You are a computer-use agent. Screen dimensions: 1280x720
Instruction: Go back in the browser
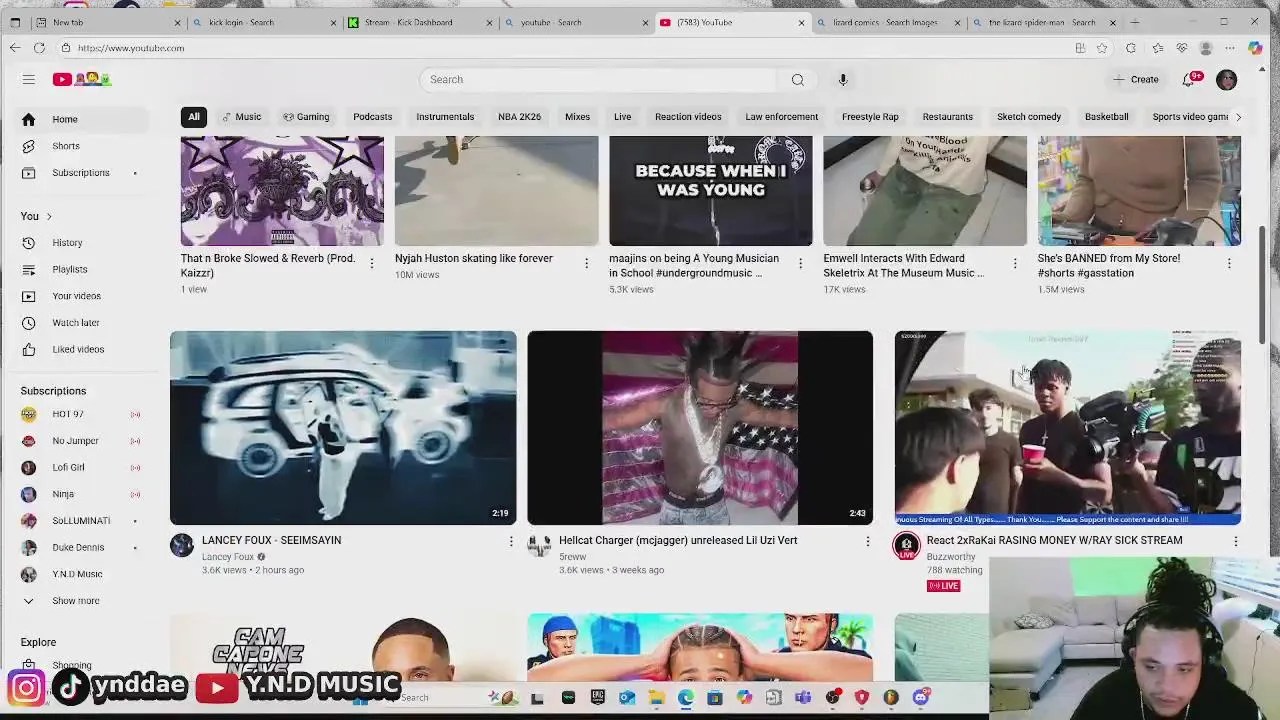click(15, 48)
